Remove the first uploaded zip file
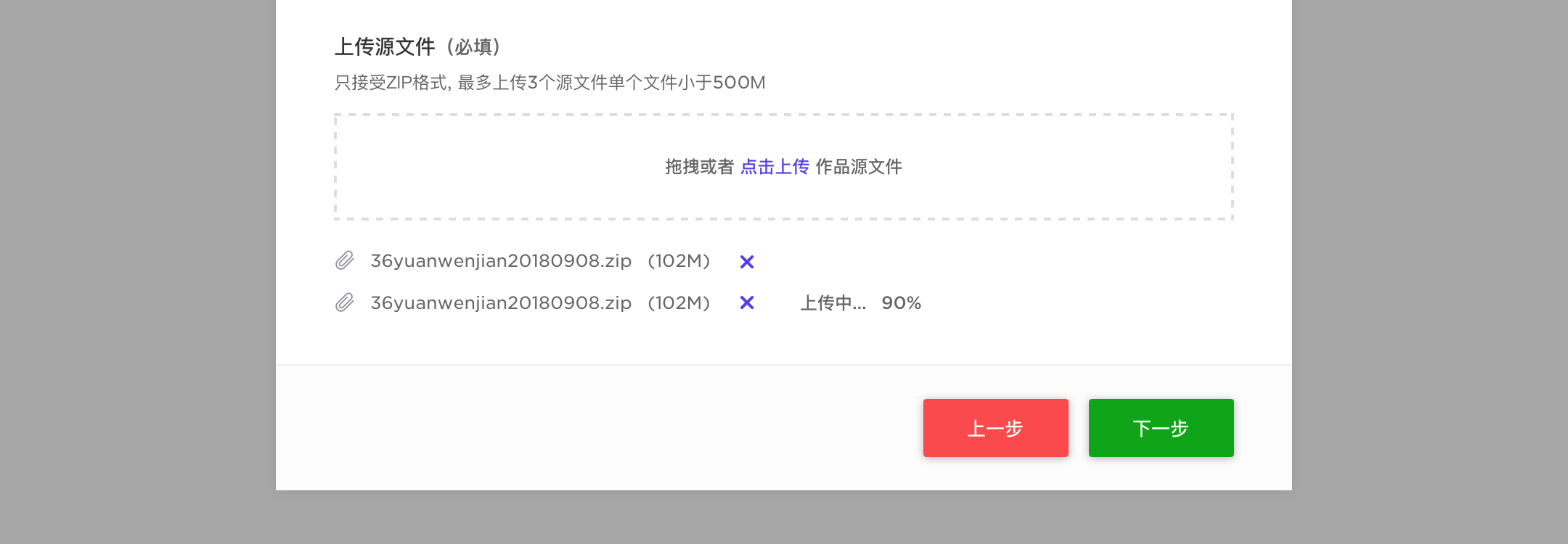This screenshot has width=1568, height=544. point(747,262)
